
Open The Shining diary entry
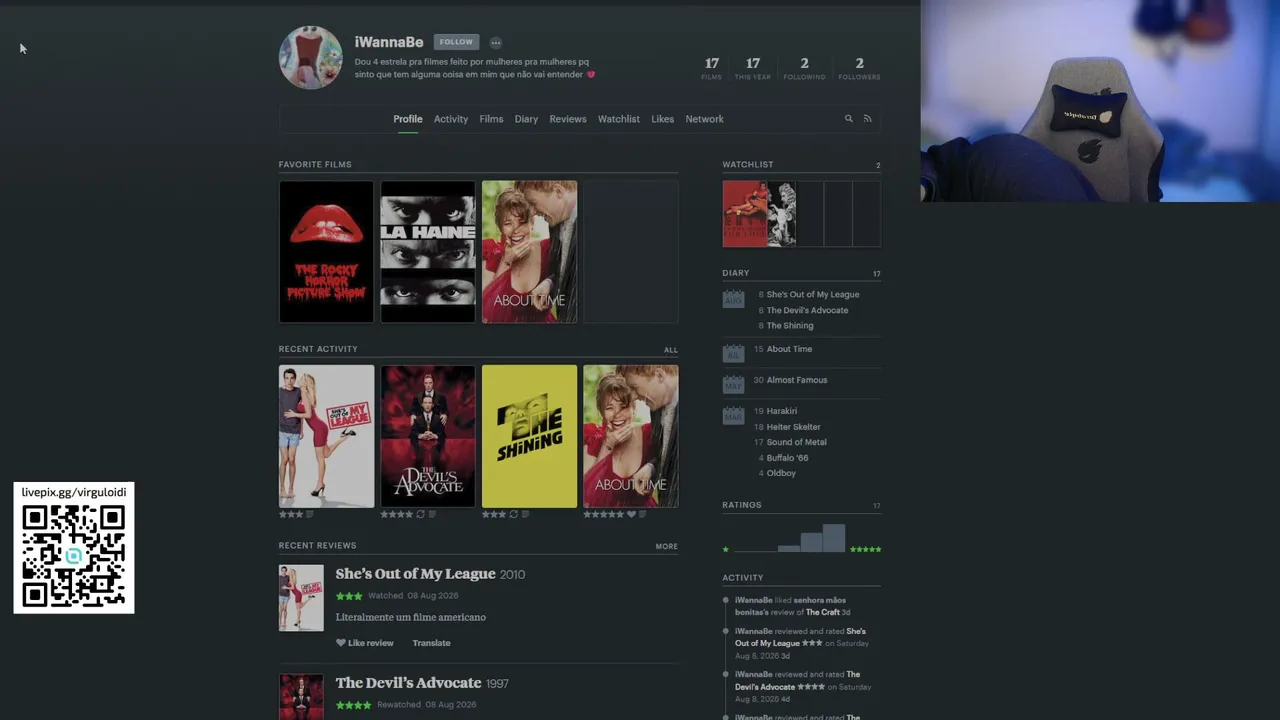point(790,326)
